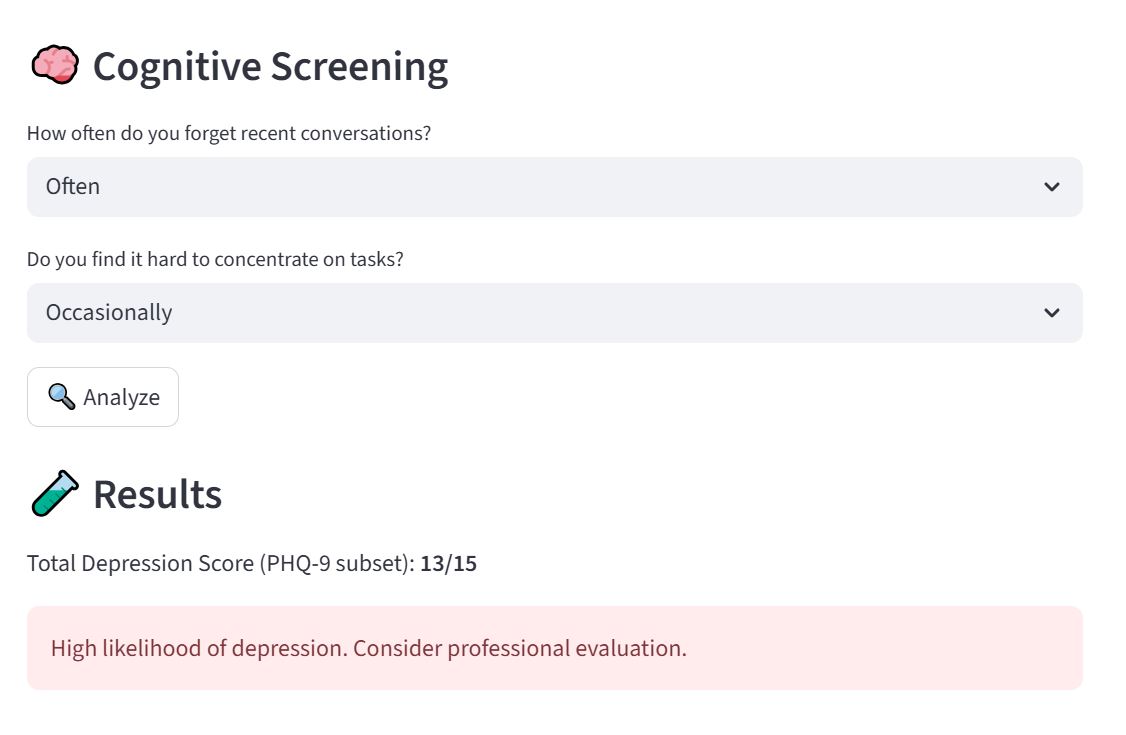The width and height of the screenshot is (1126, 735).
Task: Click the PHQ-9 subset text
Action: coord(335,564)
